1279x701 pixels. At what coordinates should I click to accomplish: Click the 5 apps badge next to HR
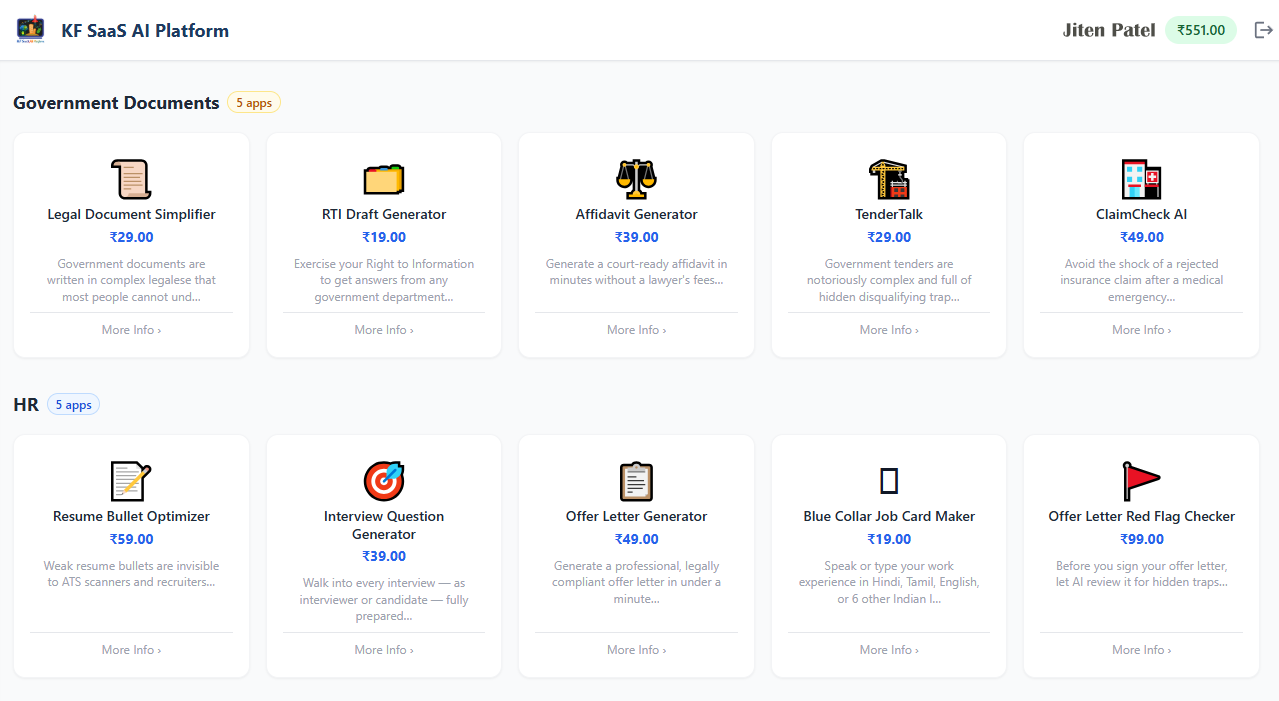click(72, 404)
